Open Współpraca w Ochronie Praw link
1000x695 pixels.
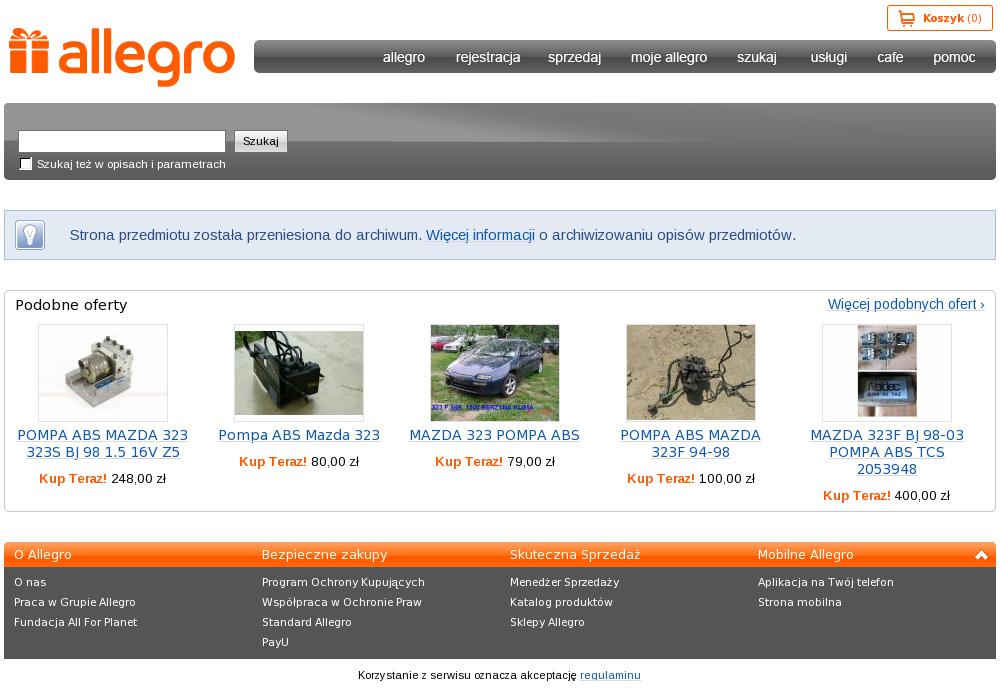[342, 602]
